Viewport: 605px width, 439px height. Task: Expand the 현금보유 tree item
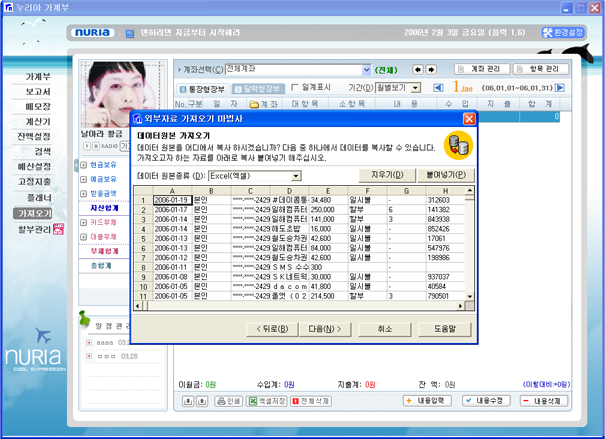pyautogui.click(x=84, y=163)
